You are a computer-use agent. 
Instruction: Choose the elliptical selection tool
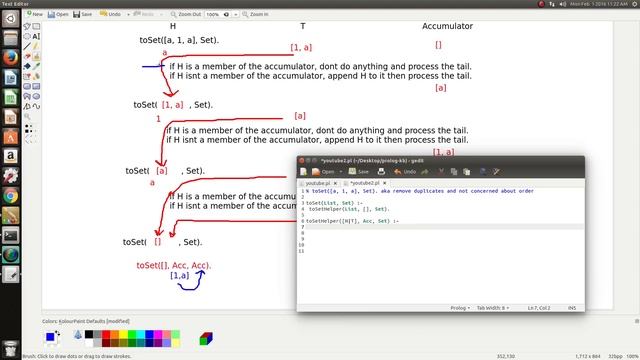[27, 36]
